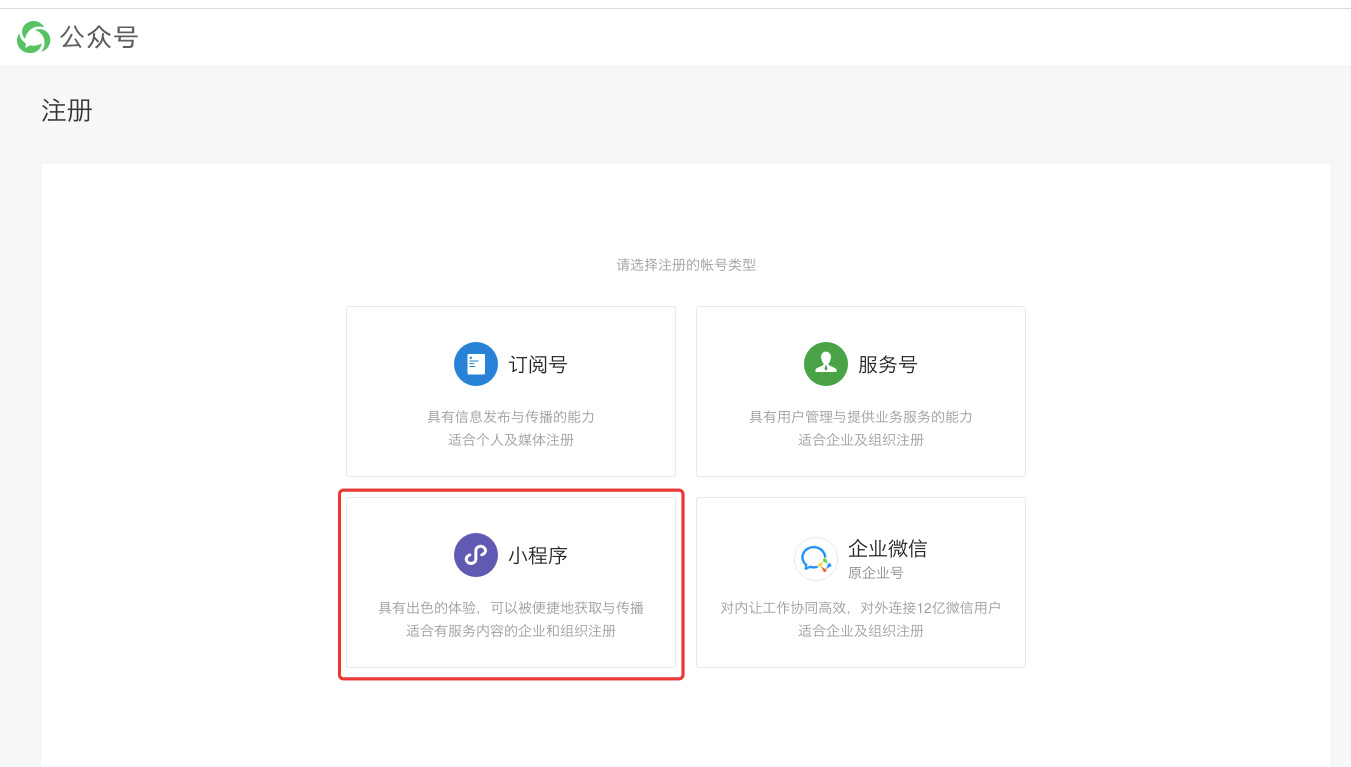Click 具有信息发布与传播的能力 description

point(511,417)
